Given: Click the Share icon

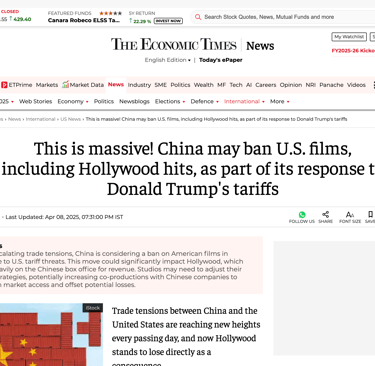Looking at the screenshot, I should pyautogui.click(x=326, y=214).
